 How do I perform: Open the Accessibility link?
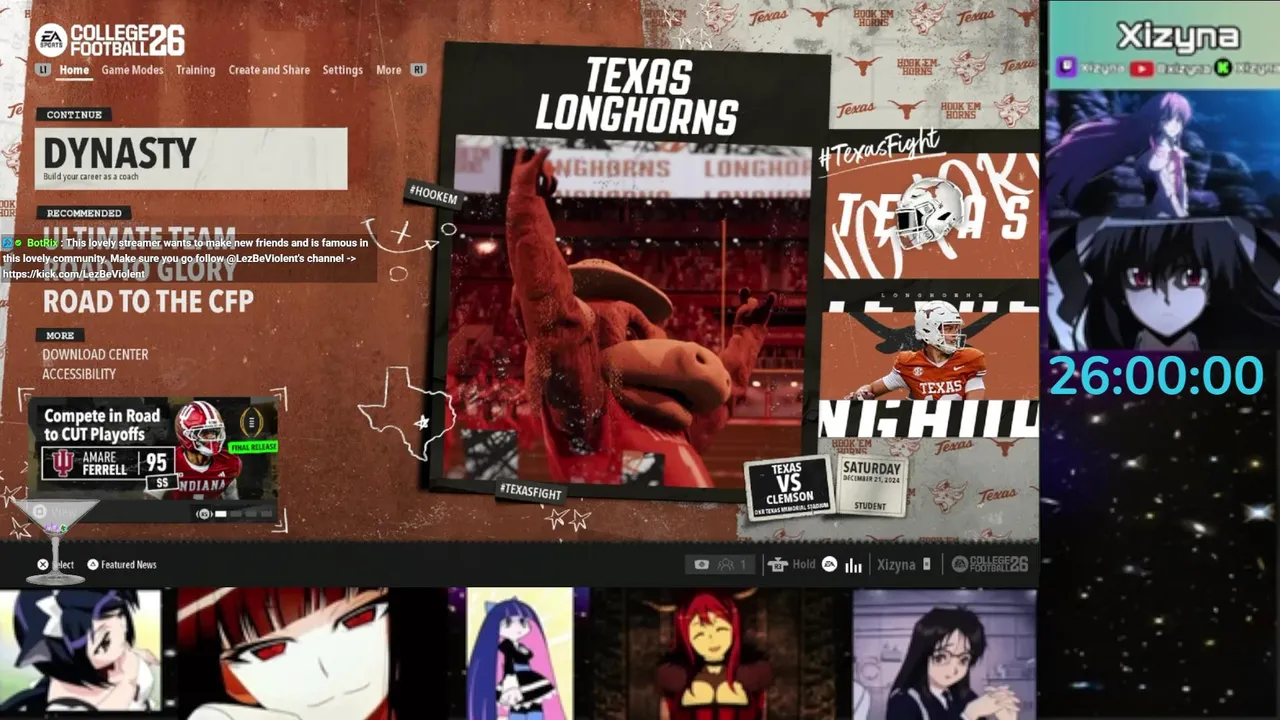(x=79, y=374)
